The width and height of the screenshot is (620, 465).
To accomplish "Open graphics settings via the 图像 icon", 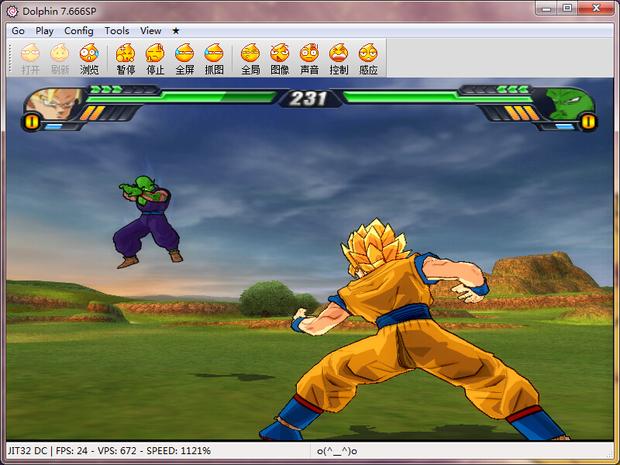I will click(x=280, y=59).
